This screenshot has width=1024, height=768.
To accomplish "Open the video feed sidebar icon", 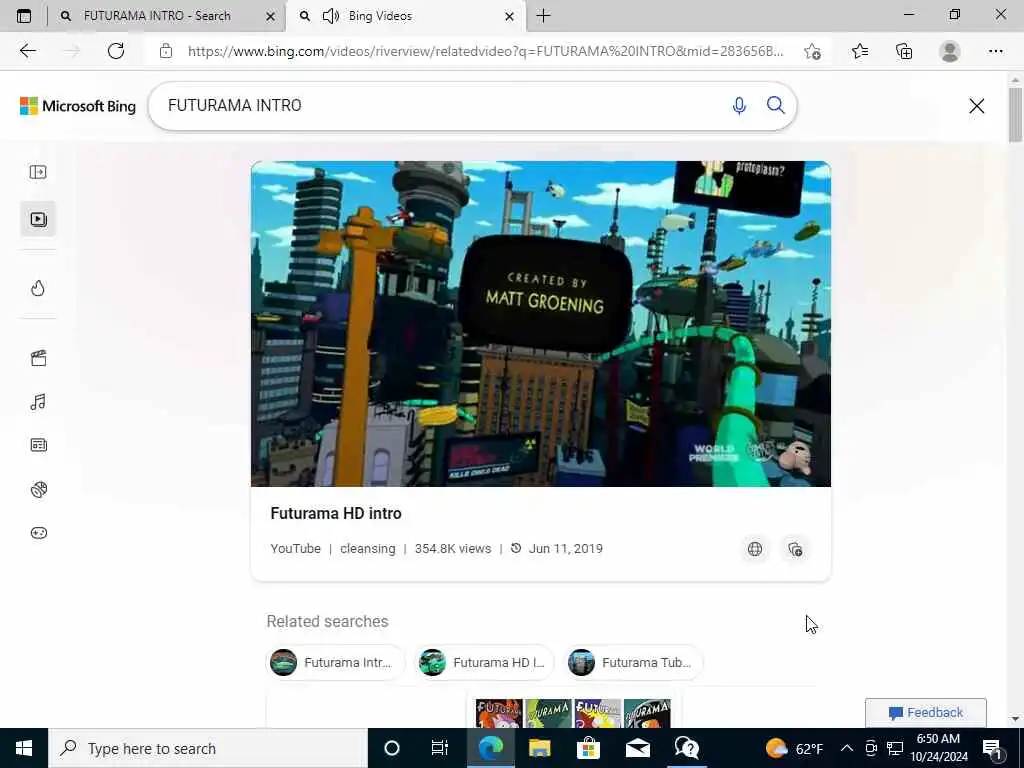I will click(x=38, y=219).
